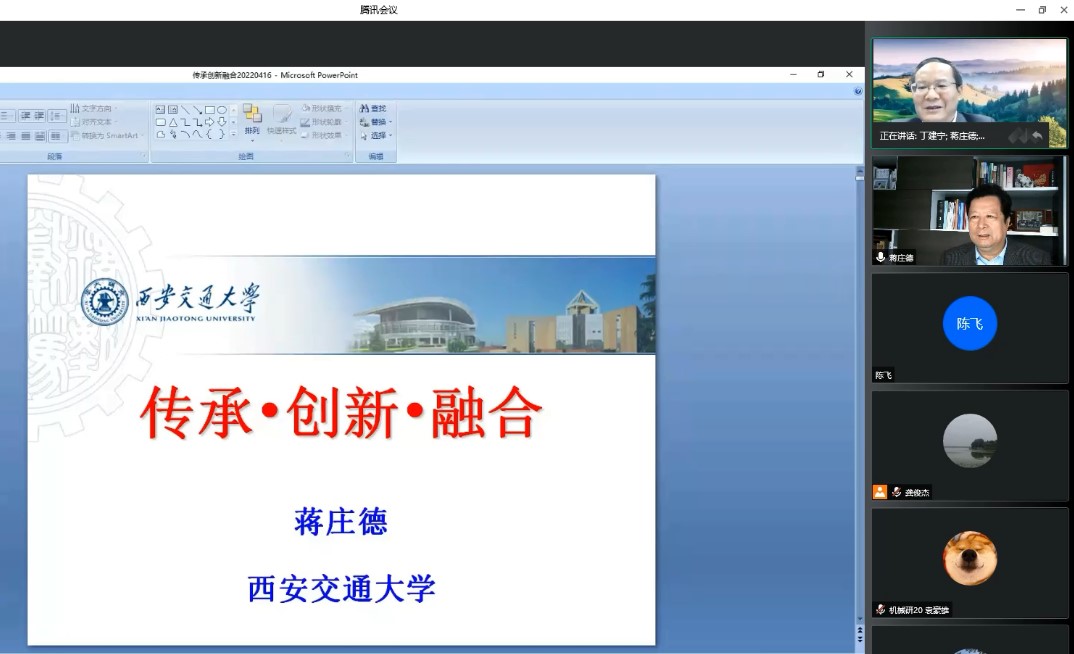Click the slide title 传承•创新•融合

341,412
